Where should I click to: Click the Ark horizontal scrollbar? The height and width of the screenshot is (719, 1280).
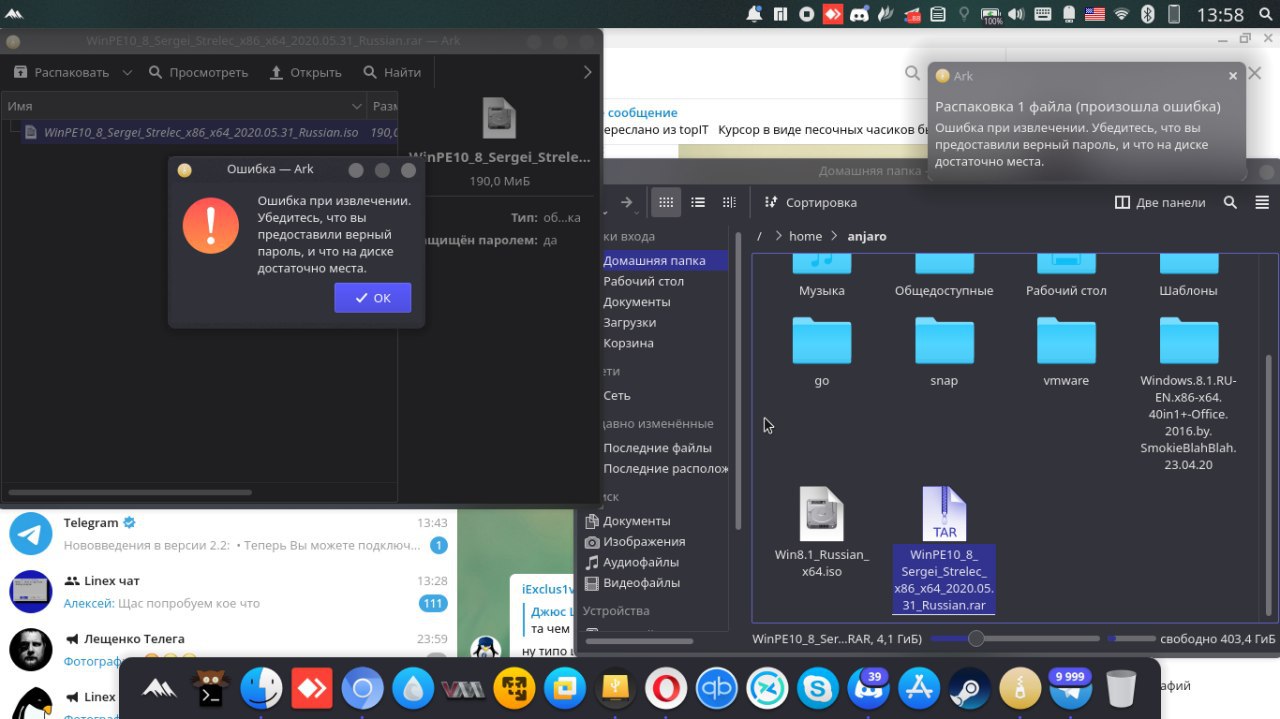point(130,492)
